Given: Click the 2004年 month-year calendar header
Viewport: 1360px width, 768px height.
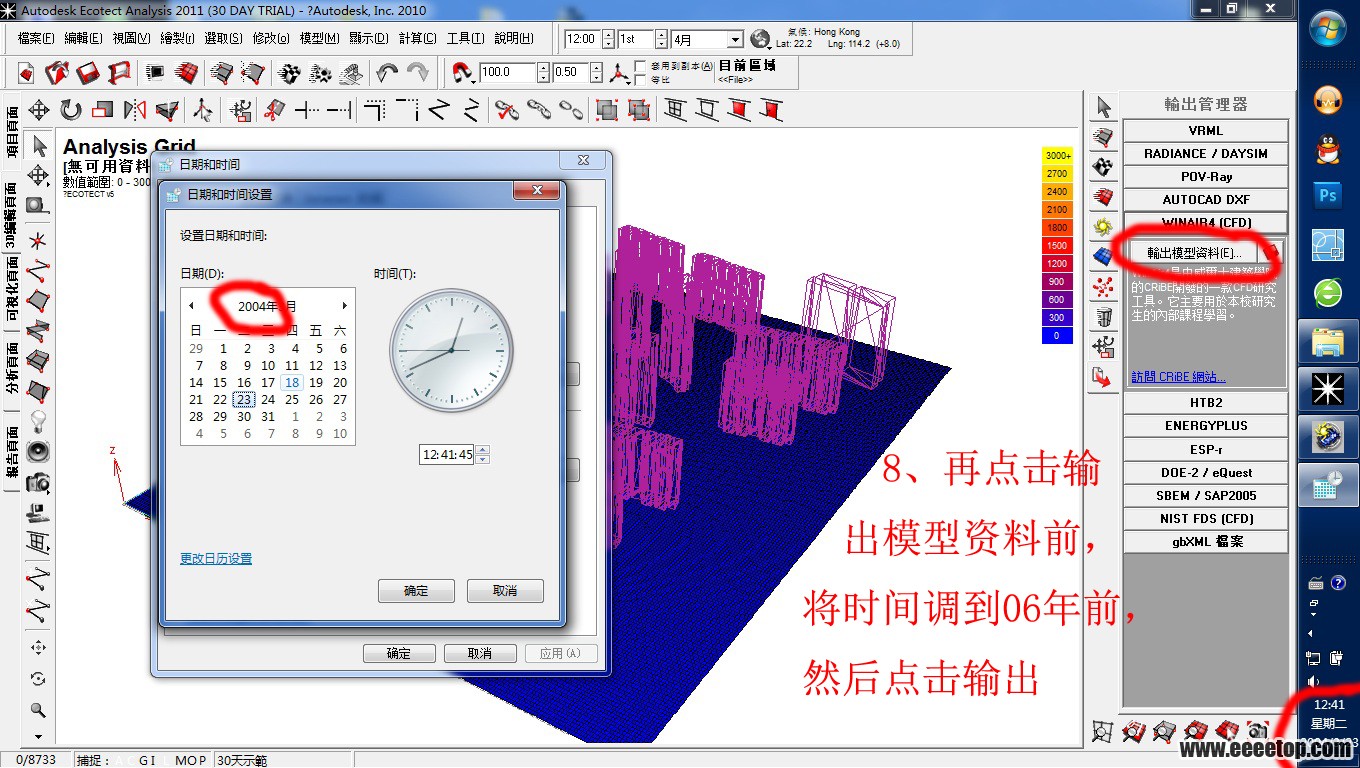Looking at the screenshot, I should (x=267, y=306).
